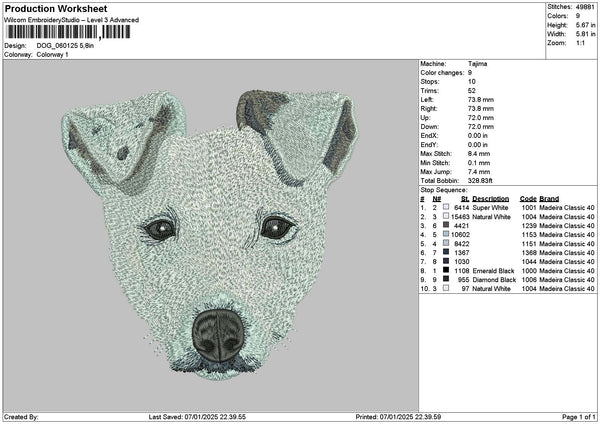Click stitch count 10602 in stop row 4
The width and height of the screenshot is (600, 424).
pos(460,235)
